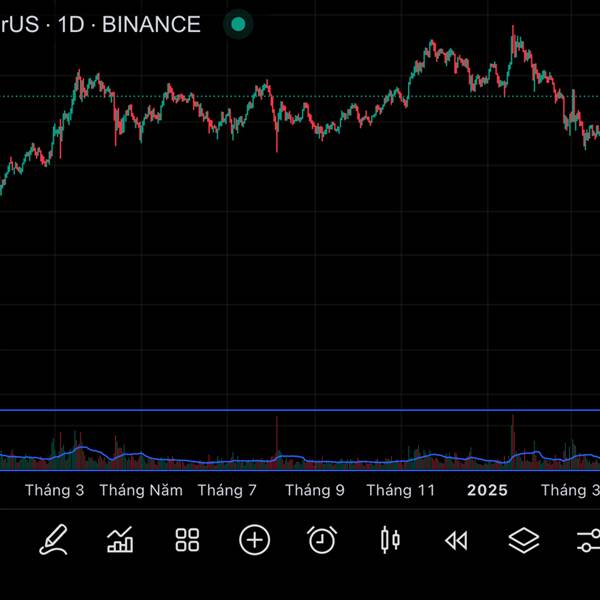Click the dotted horizontal price line
This screenshot has width=600, height=600.
(300, 96)
